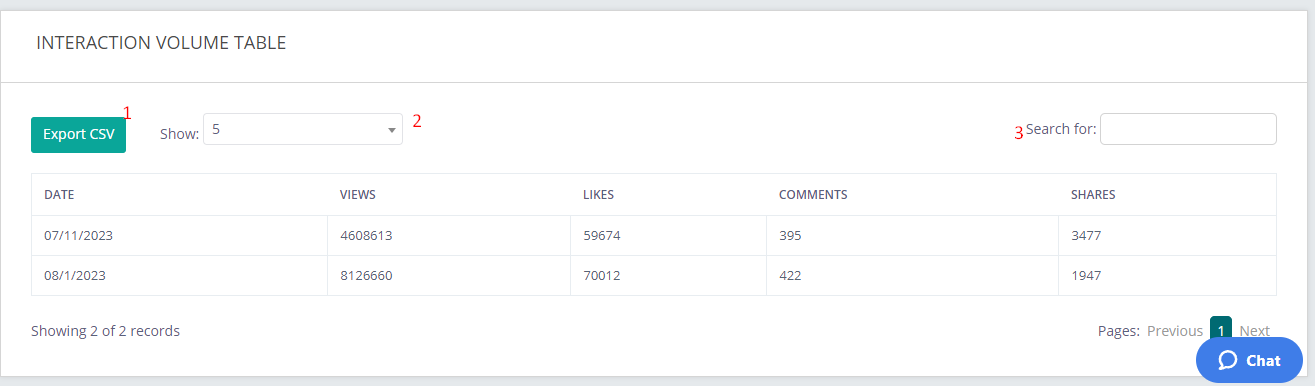The height and width of the screenshot is (386, 1315).
Task: Click the 70012 likes value
Action: pyautogui.click(x=602, y=275)
